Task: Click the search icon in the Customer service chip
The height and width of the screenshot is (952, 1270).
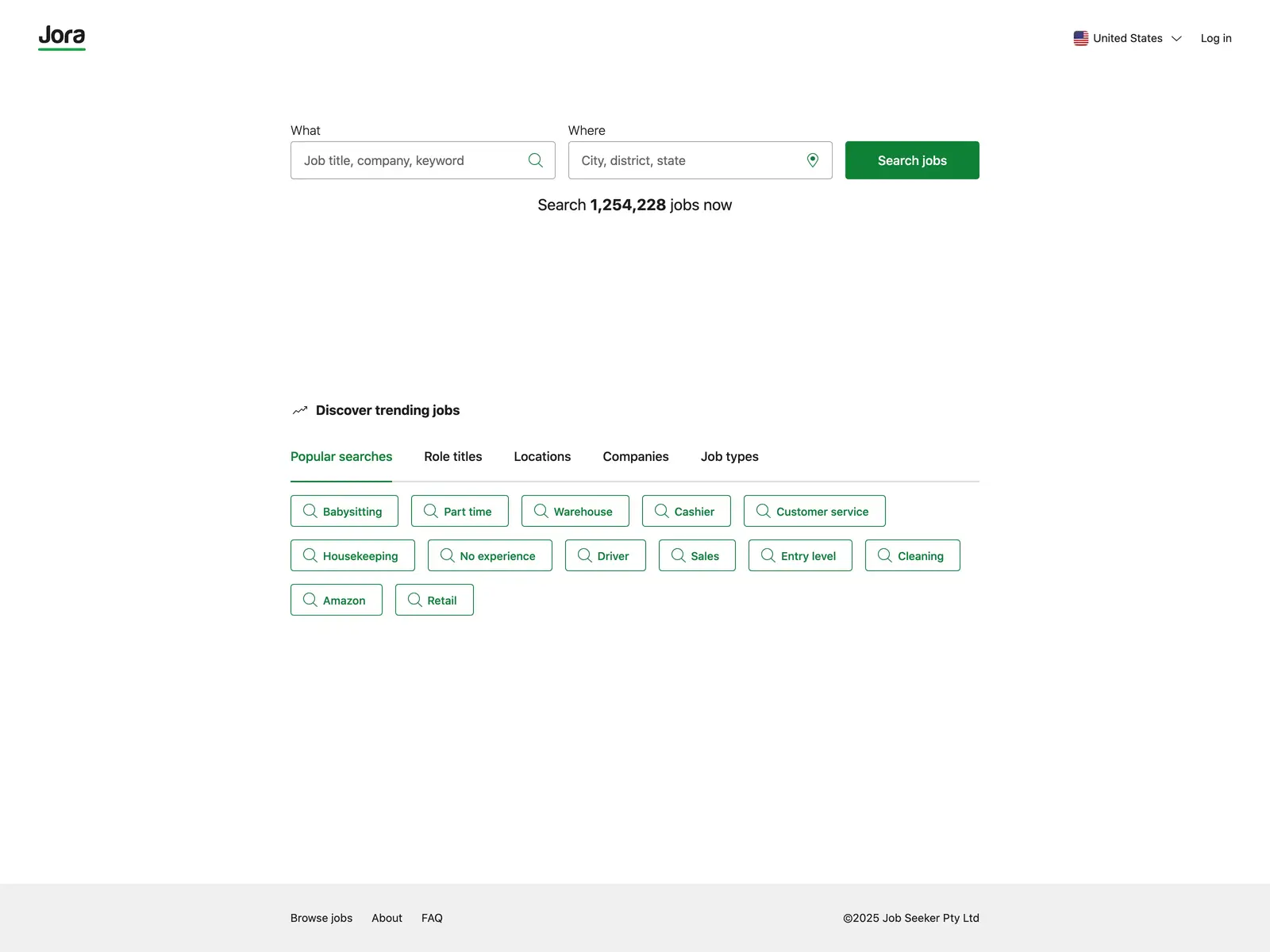Action: tap(764, 511)
